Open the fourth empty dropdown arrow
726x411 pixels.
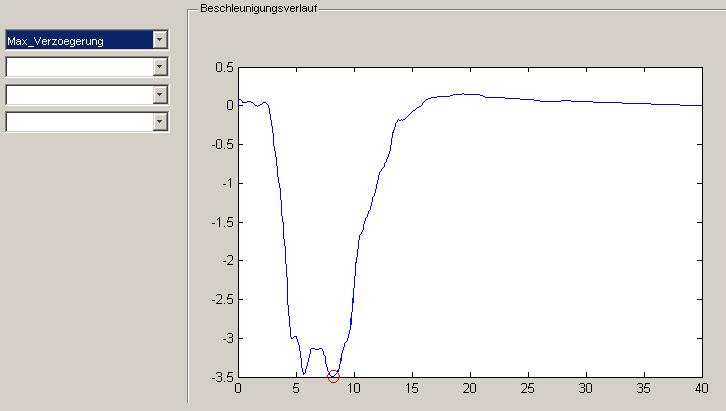pyautogui.click(x=159, y=121)
